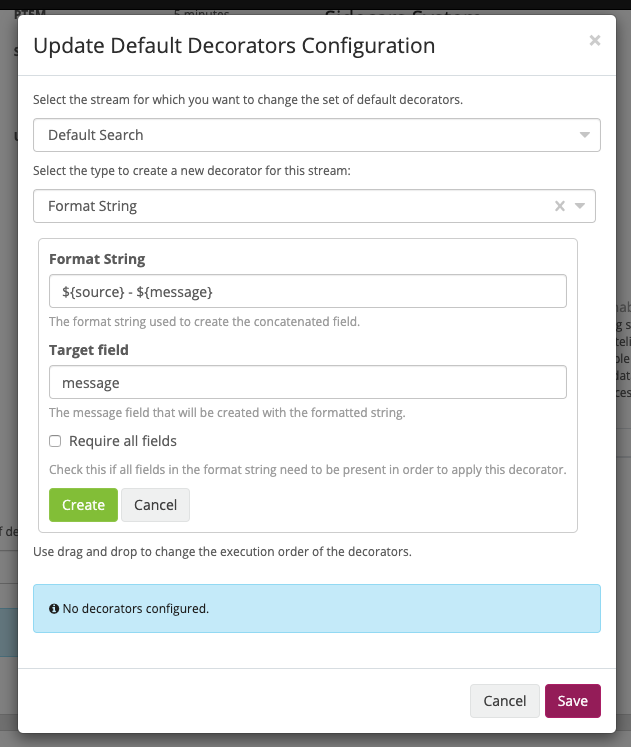Click the Update Default Decorators Configuration title
The image size is (631, 747).
(x=234, y=45)
